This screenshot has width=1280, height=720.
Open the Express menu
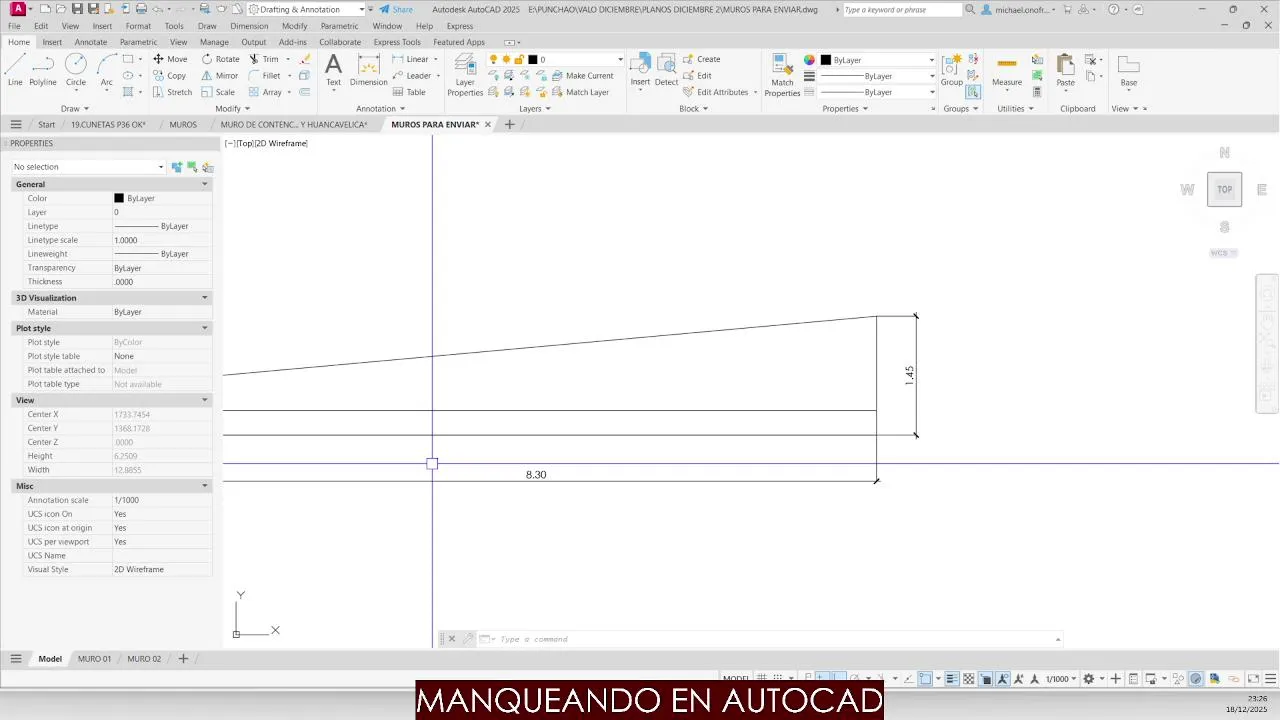click(x=460, y=26)
